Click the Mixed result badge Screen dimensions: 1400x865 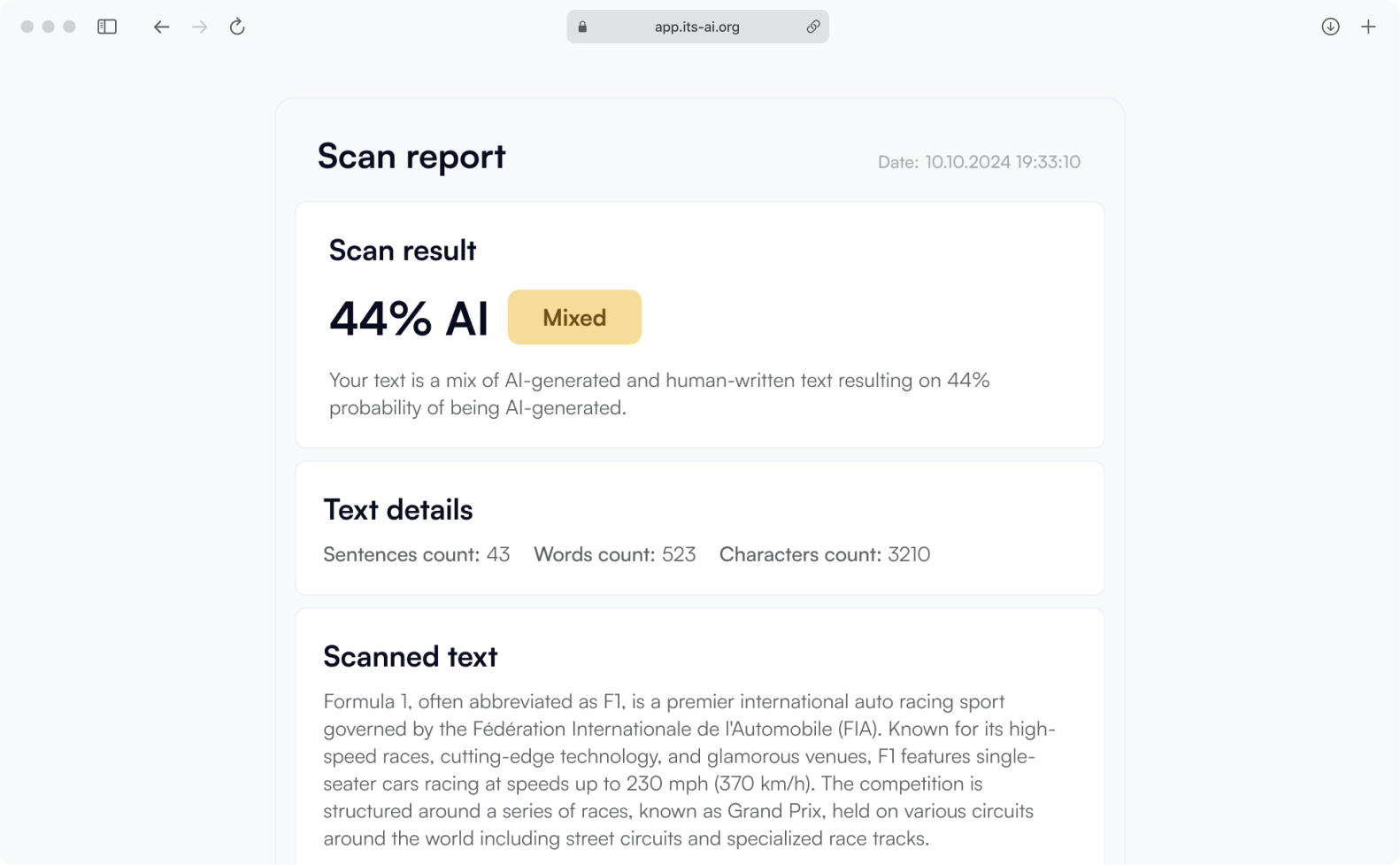coord(574,317)
